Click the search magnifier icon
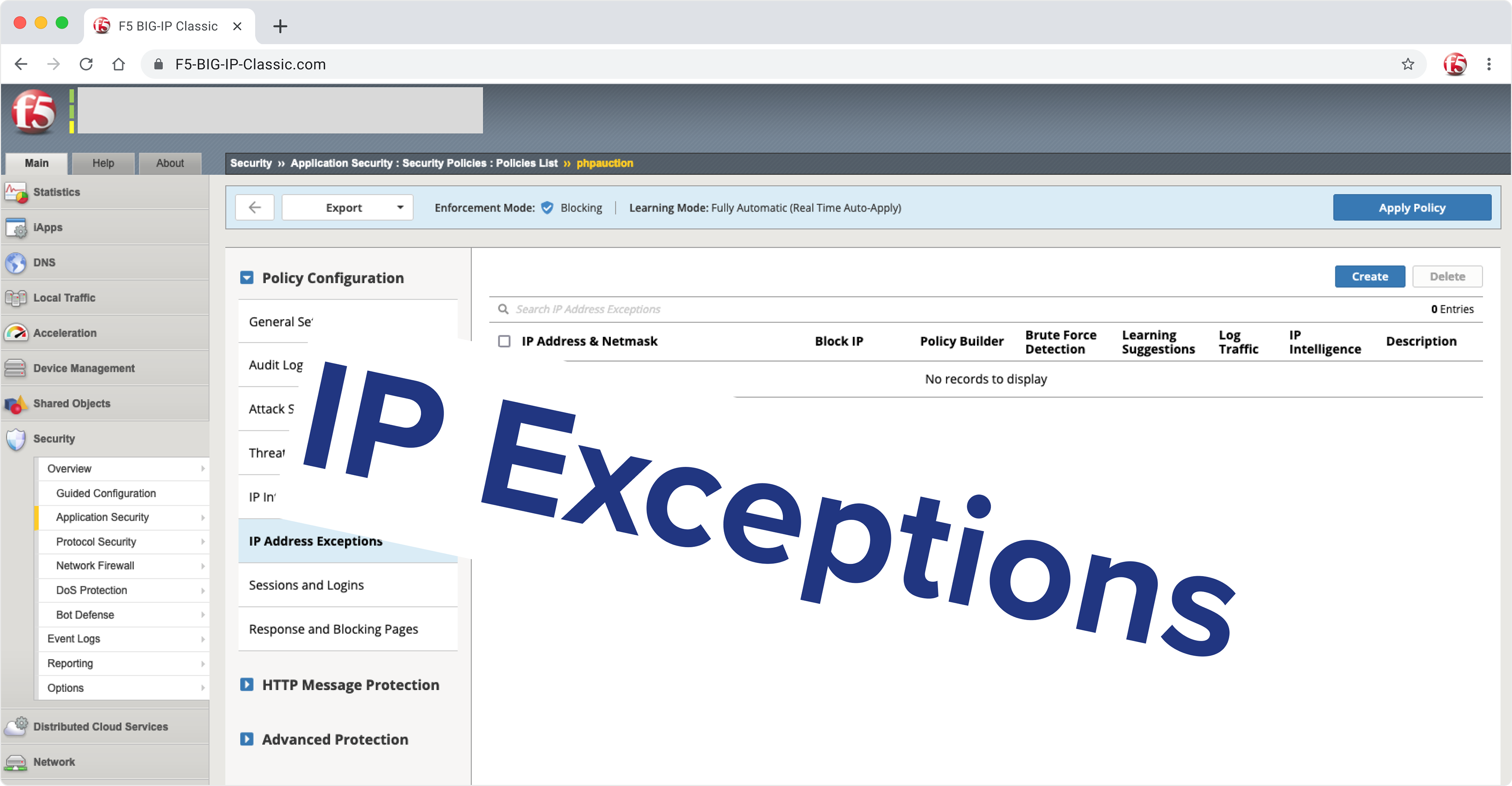The width and height of the screenshot is (1512, 786). click(x=503, y=309)
